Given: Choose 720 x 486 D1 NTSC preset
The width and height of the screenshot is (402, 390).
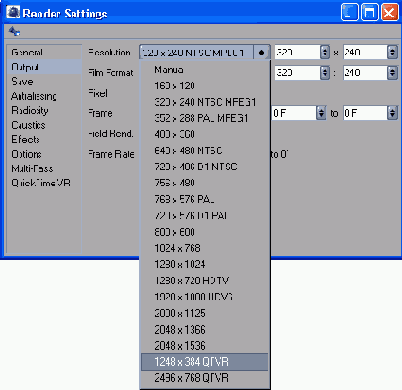Looking at the screenshot, I should coord(196,166).
